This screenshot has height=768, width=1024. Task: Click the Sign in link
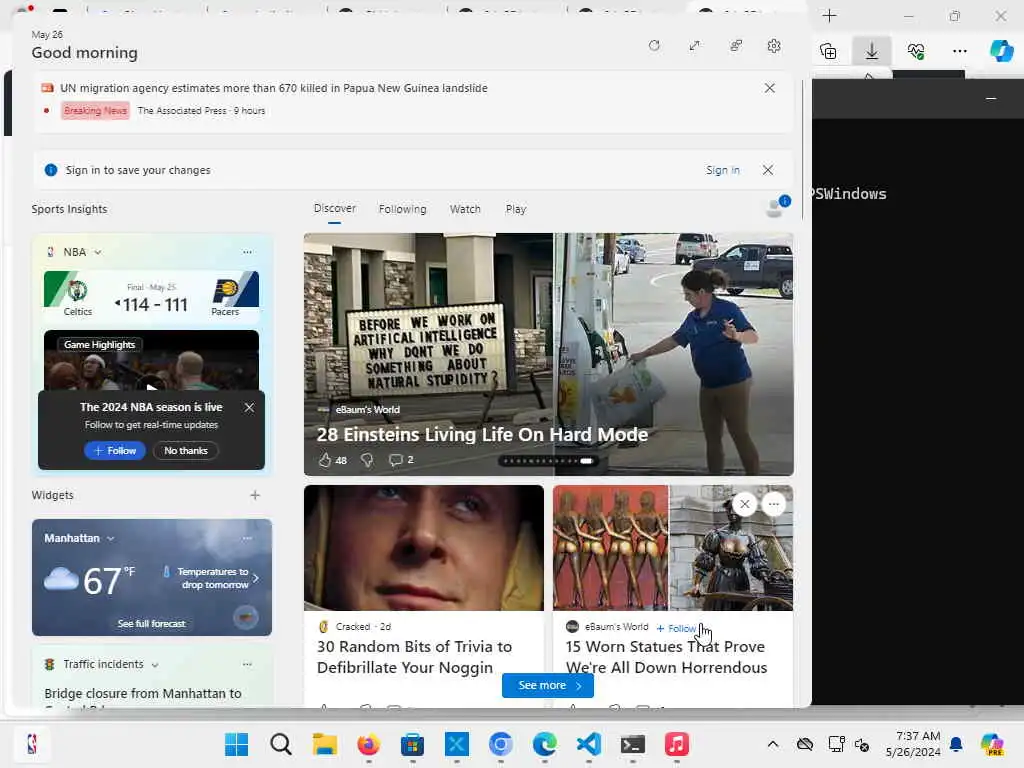722,170
